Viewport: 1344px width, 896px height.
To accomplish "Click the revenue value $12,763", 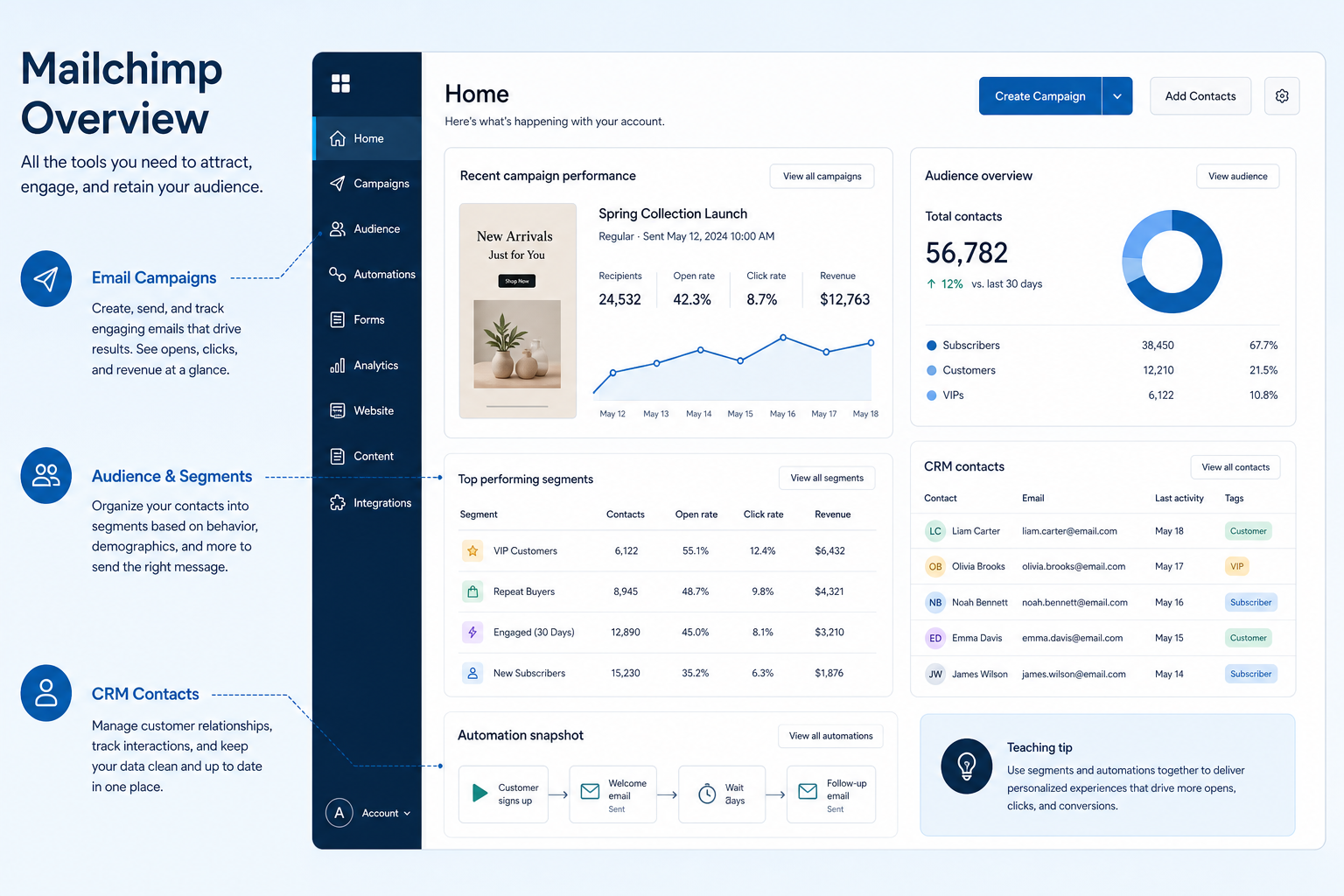I will tap(845, 299).
